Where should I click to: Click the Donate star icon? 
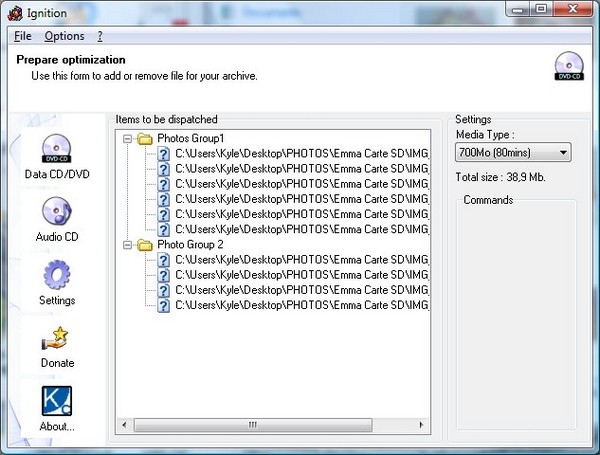coord(57,337)
